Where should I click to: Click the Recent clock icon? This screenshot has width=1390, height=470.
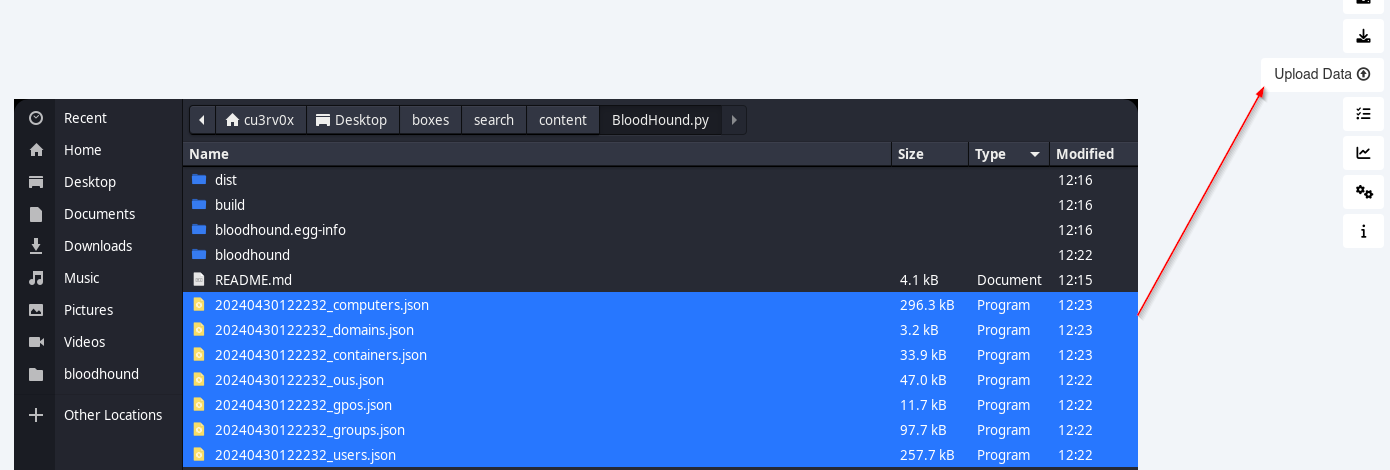coord(36,118)
